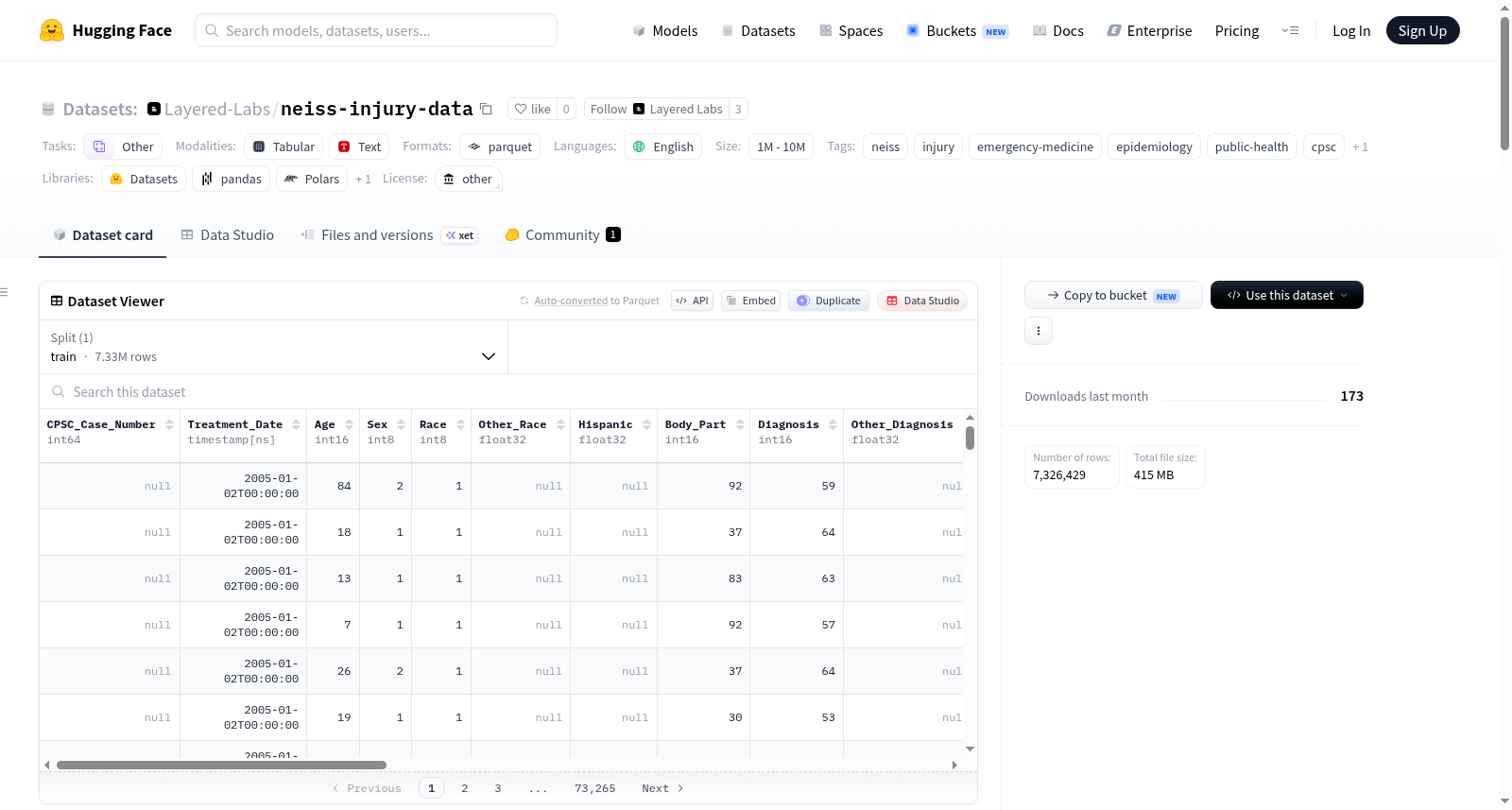Sort Sex column
The image size is (1512, 810).
(x=401, y=424)
